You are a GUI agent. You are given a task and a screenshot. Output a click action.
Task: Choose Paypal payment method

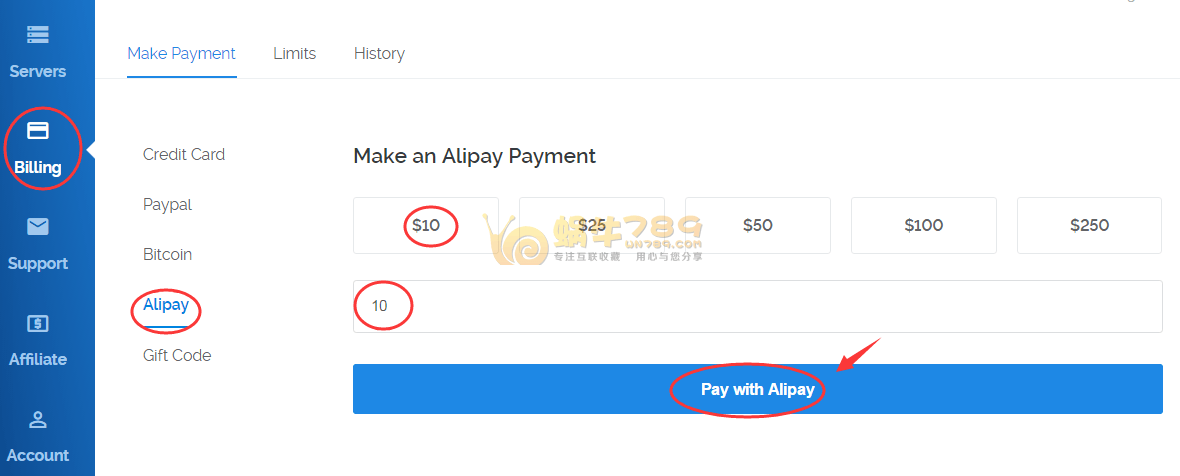(x=167, y=205)
